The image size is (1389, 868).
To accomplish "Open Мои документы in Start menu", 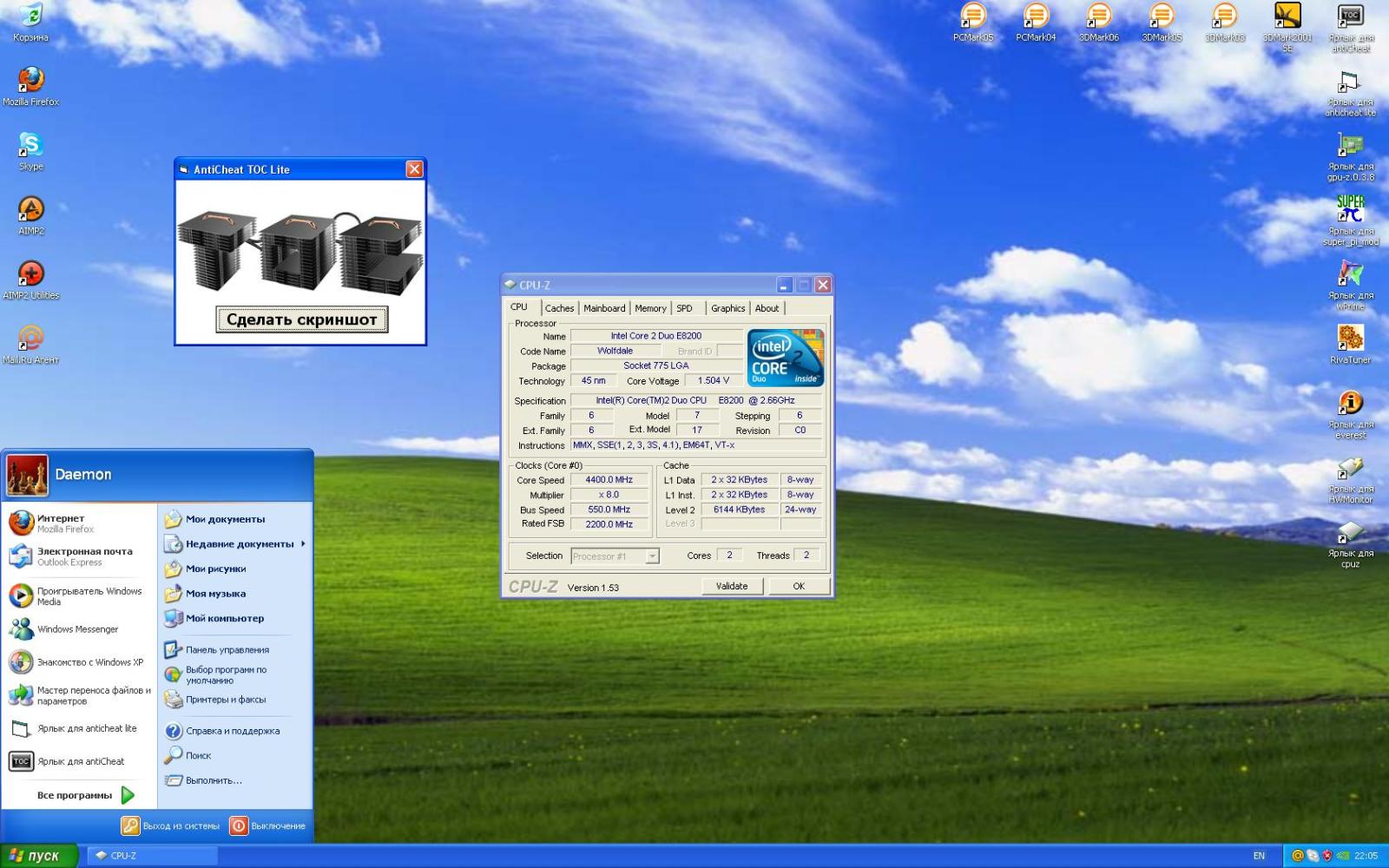I will [234, 519].
